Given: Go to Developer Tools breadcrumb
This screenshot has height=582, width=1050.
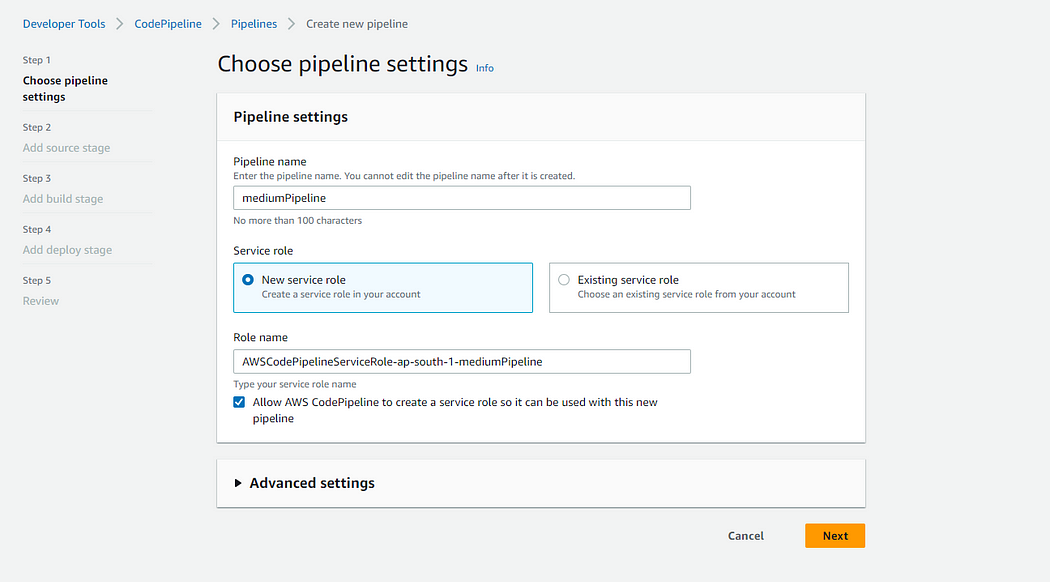Looking at the screenshot, I should (64, 23).
